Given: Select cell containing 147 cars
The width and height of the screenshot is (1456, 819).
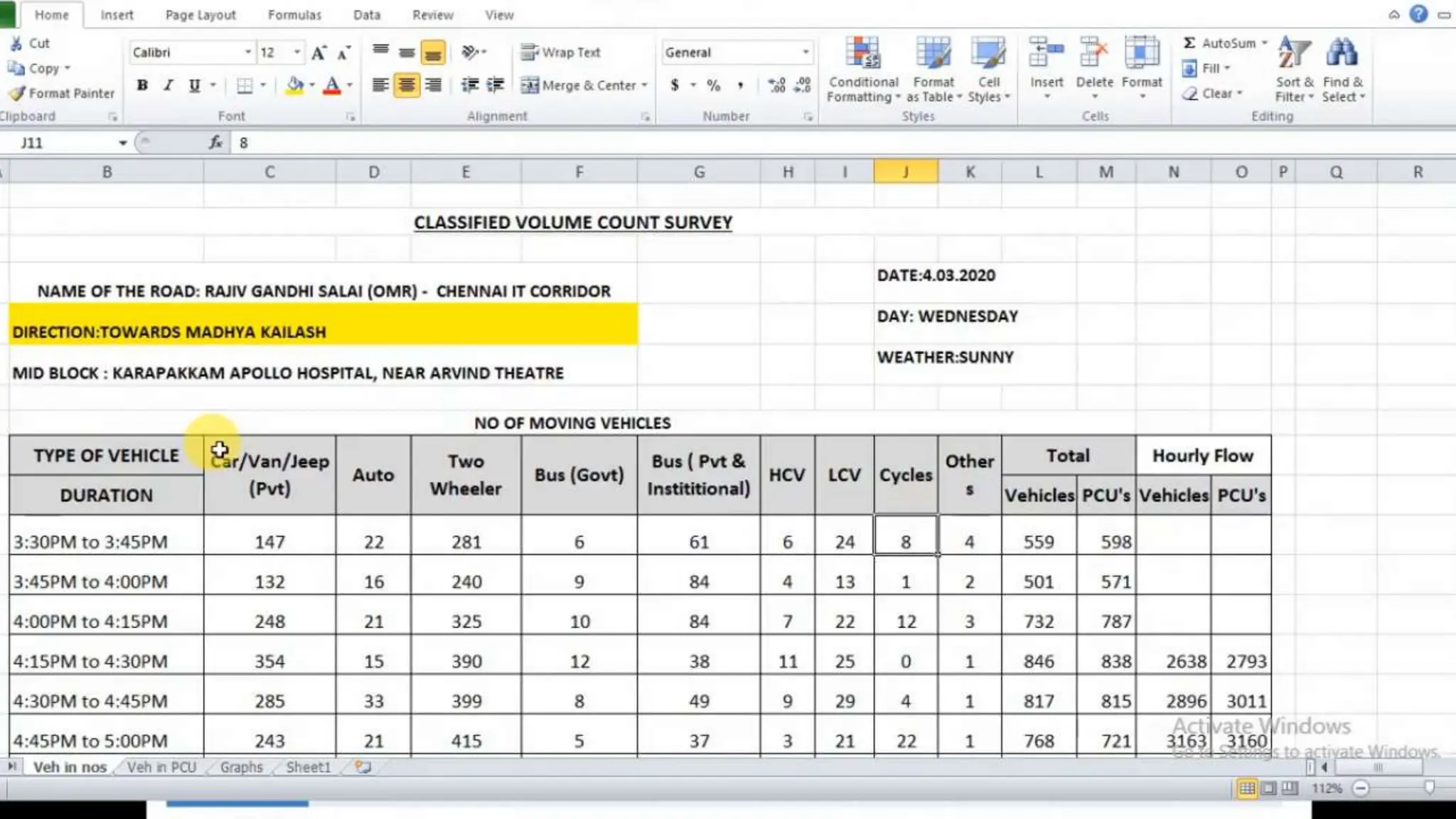Looking at the screenshot, I should tap(269, 542).
